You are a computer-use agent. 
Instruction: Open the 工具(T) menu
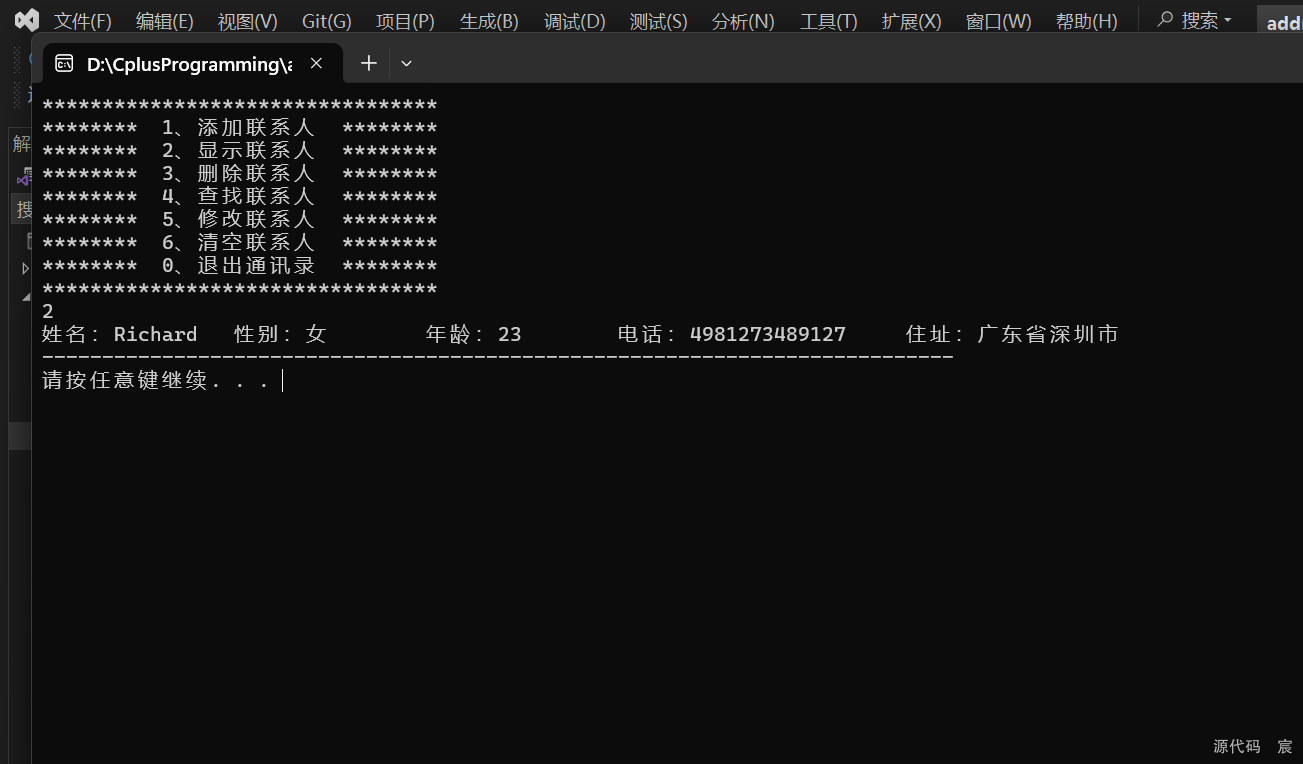coord(828,21)
